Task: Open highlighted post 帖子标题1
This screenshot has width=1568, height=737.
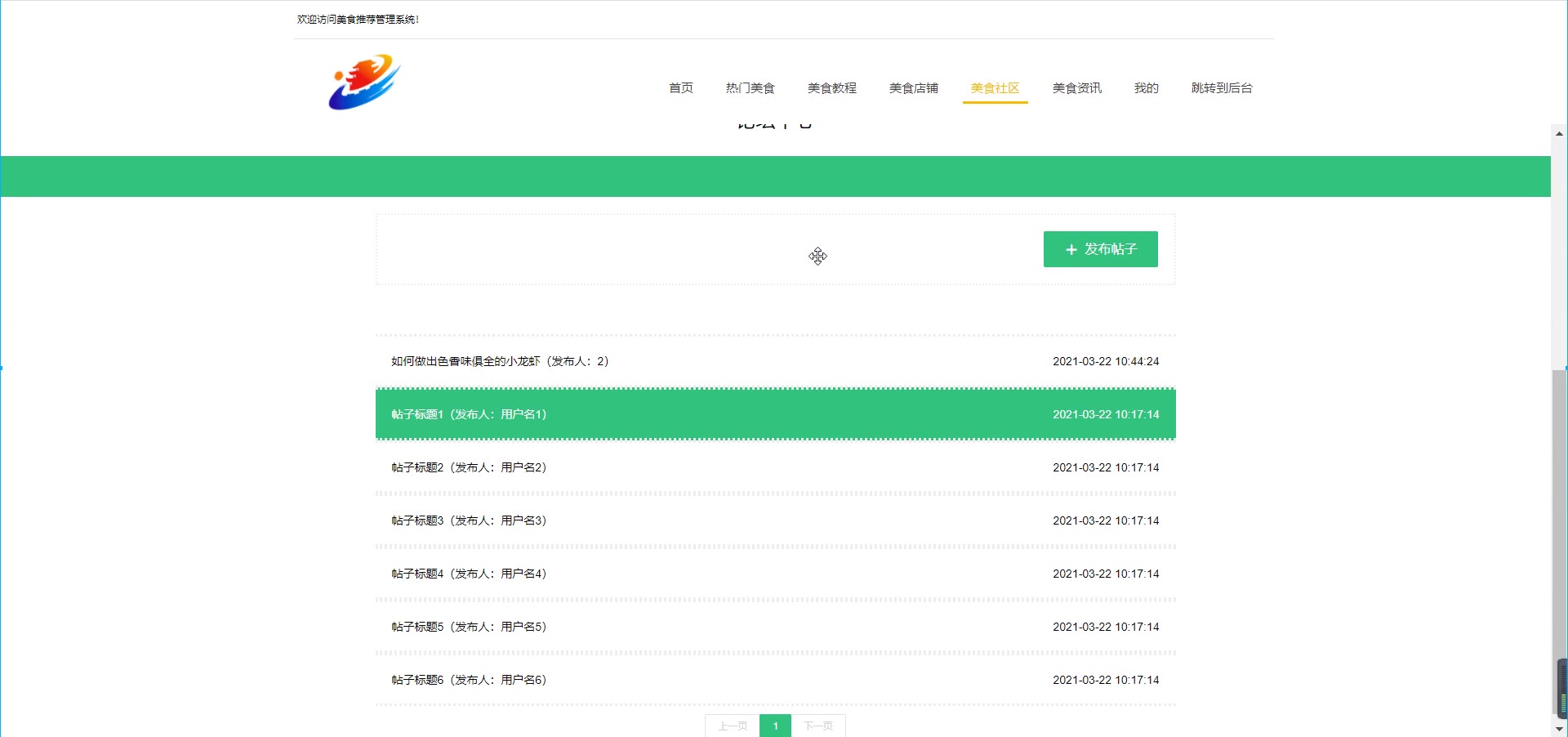Action: click(469, 414)
